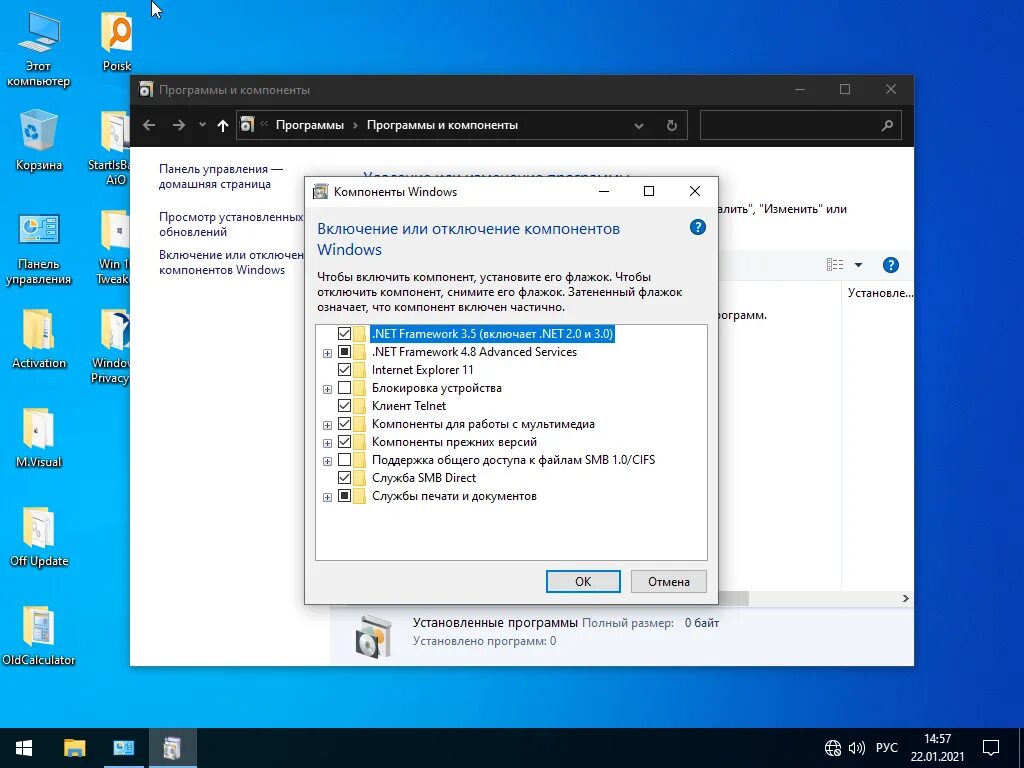Image resolution: width=1024 pixels, height=768 pixels.
Task: Select the Poisk desktop folder icon
Action: 117,42
